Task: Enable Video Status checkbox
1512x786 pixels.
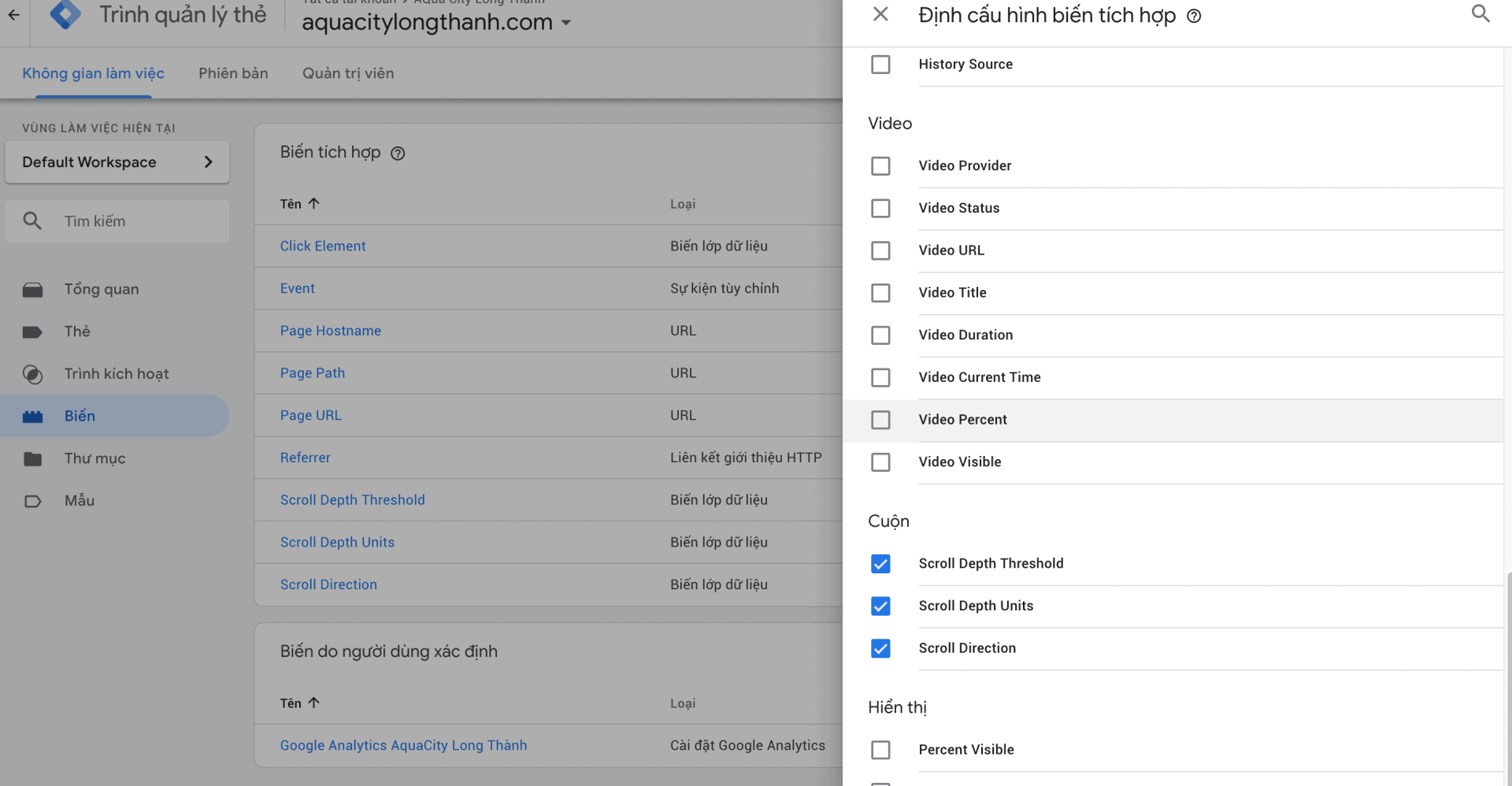Action: click(880, 209)
